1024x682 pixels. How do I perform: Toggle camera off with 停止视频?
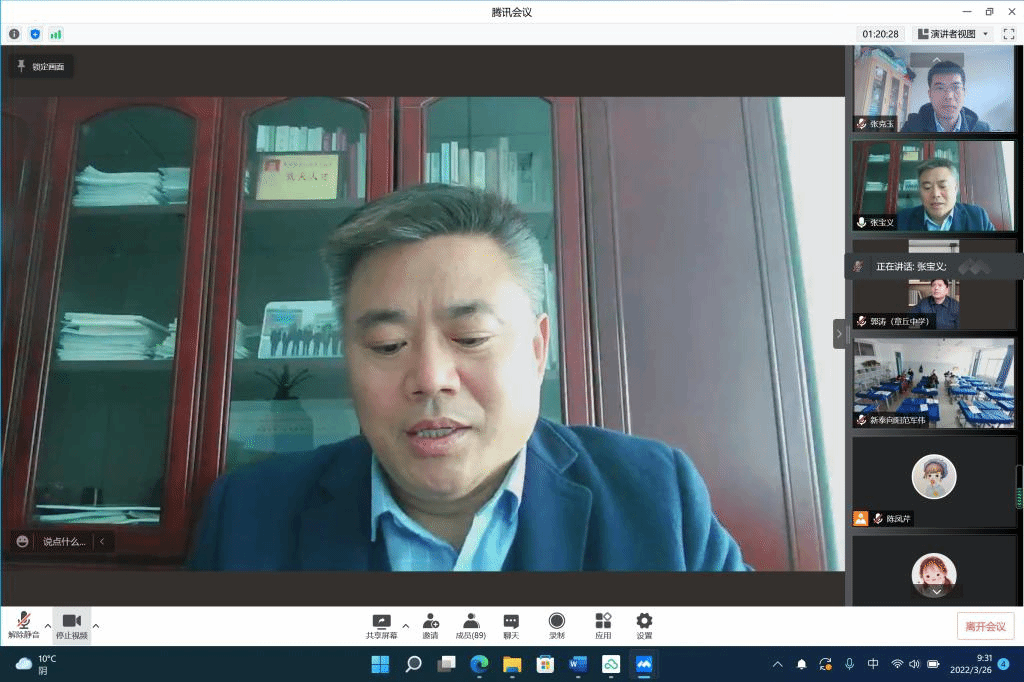[x=71, y=626]
